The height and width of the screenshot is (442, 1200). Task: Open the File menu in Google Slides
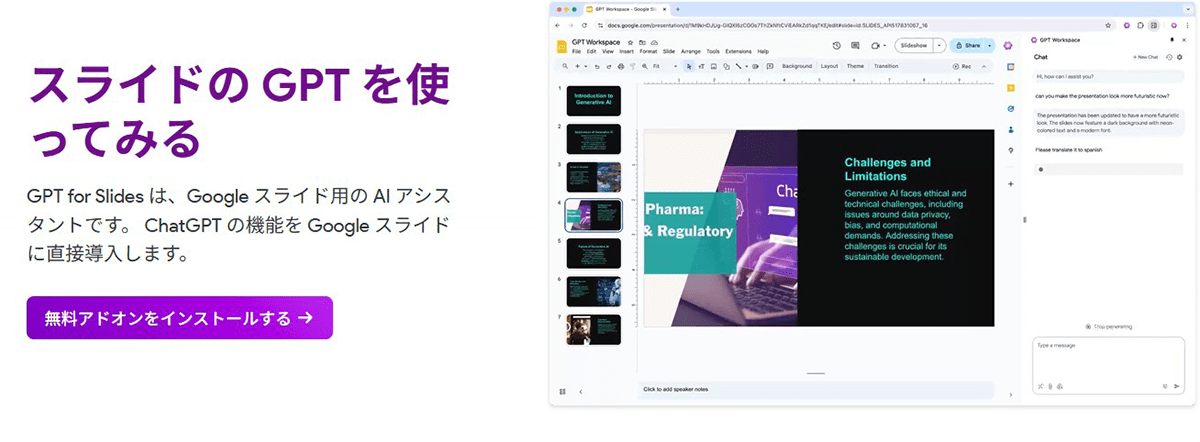[x=576, y=51]
